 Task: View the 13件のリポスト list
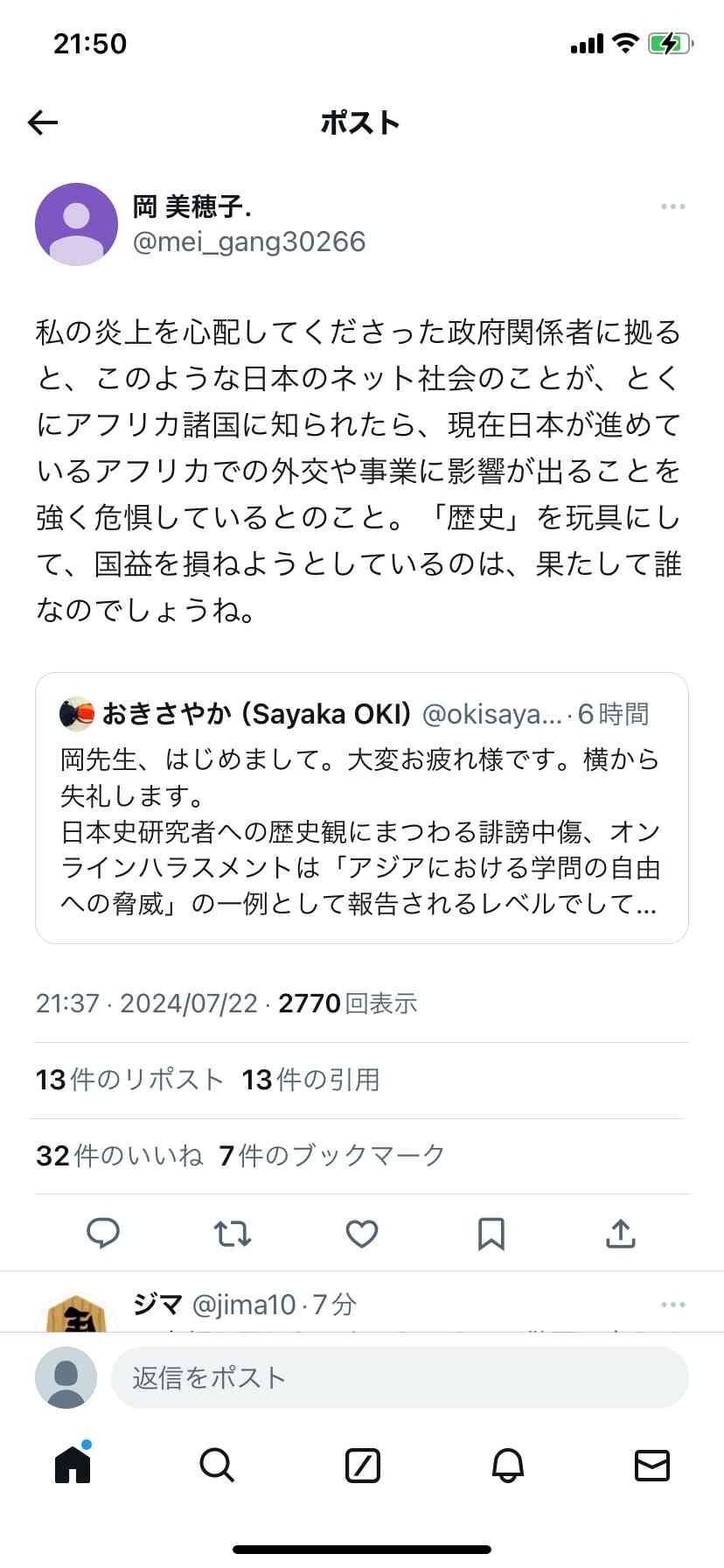(x=129, y=1080)
